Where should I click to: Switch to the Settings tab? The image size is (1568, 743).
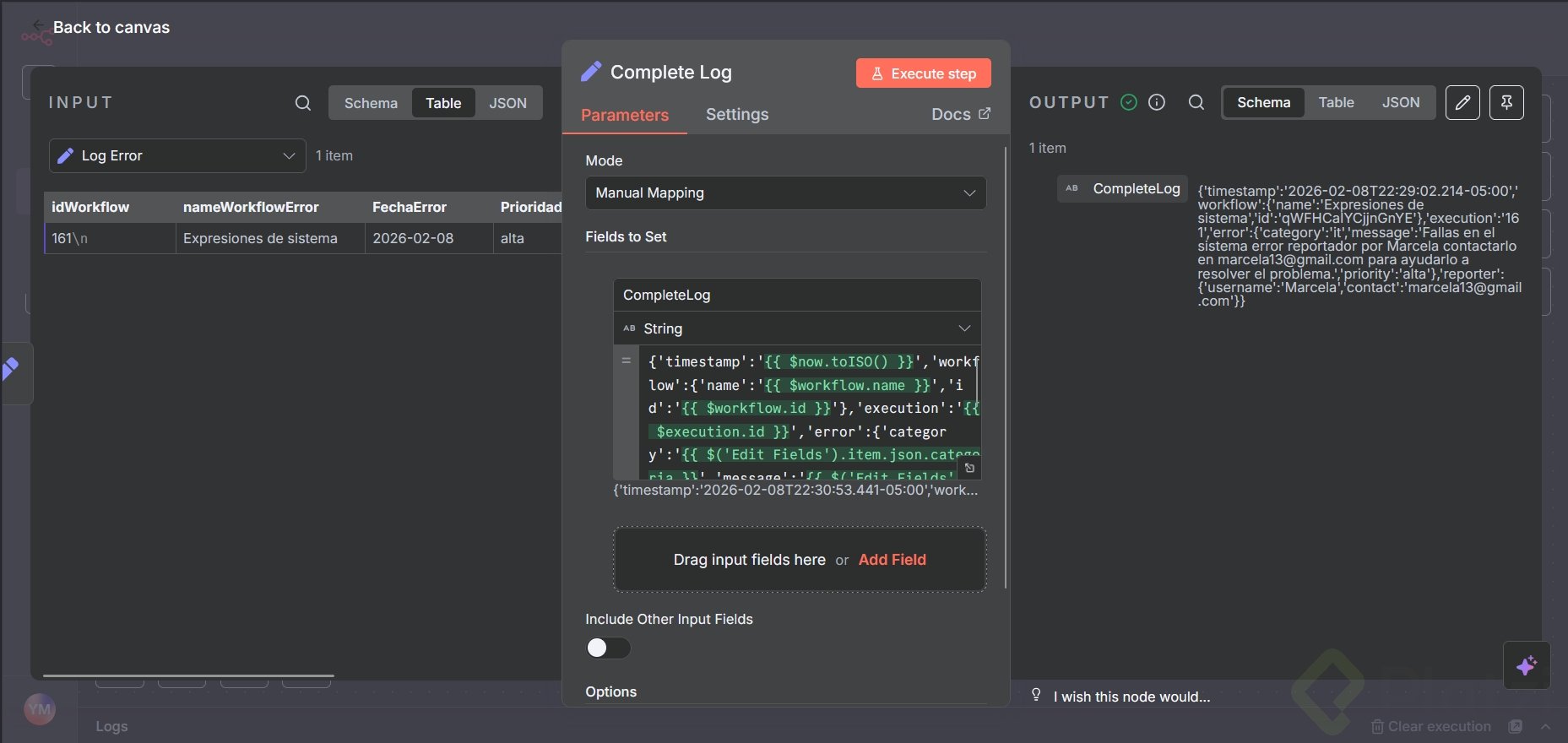[x=736, y=114]
